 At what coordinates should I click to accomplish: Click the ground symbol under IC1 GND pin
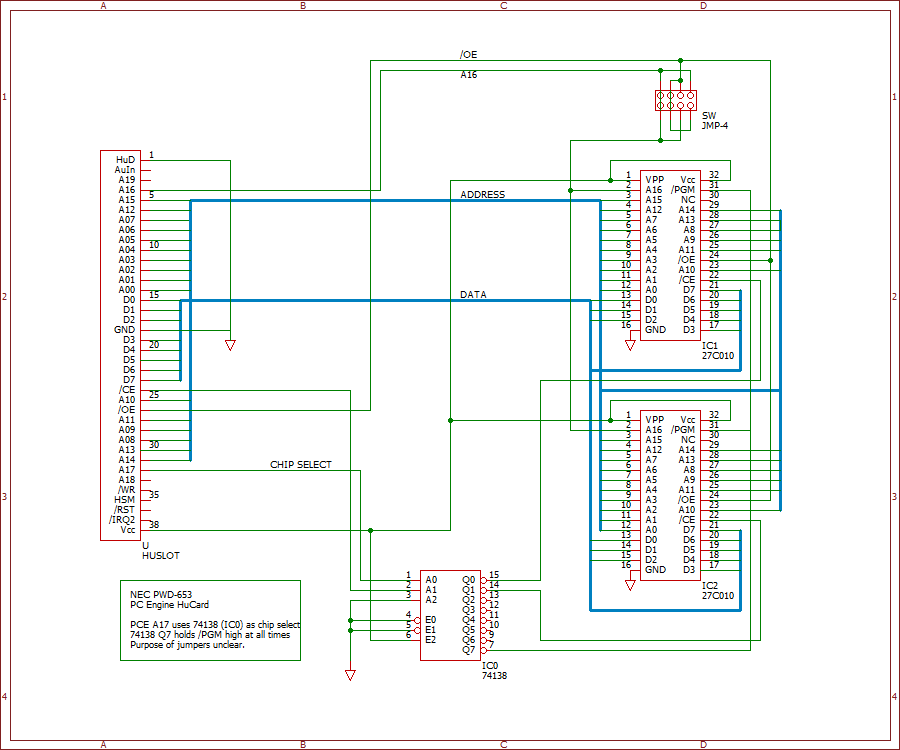click(x=630, y=345)
